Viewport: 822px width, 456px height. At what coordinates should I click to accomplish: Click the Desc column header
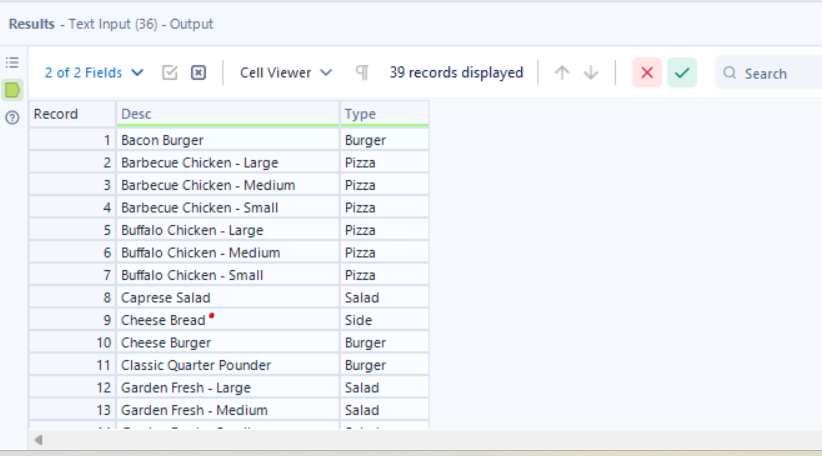(x=227, y=114)
